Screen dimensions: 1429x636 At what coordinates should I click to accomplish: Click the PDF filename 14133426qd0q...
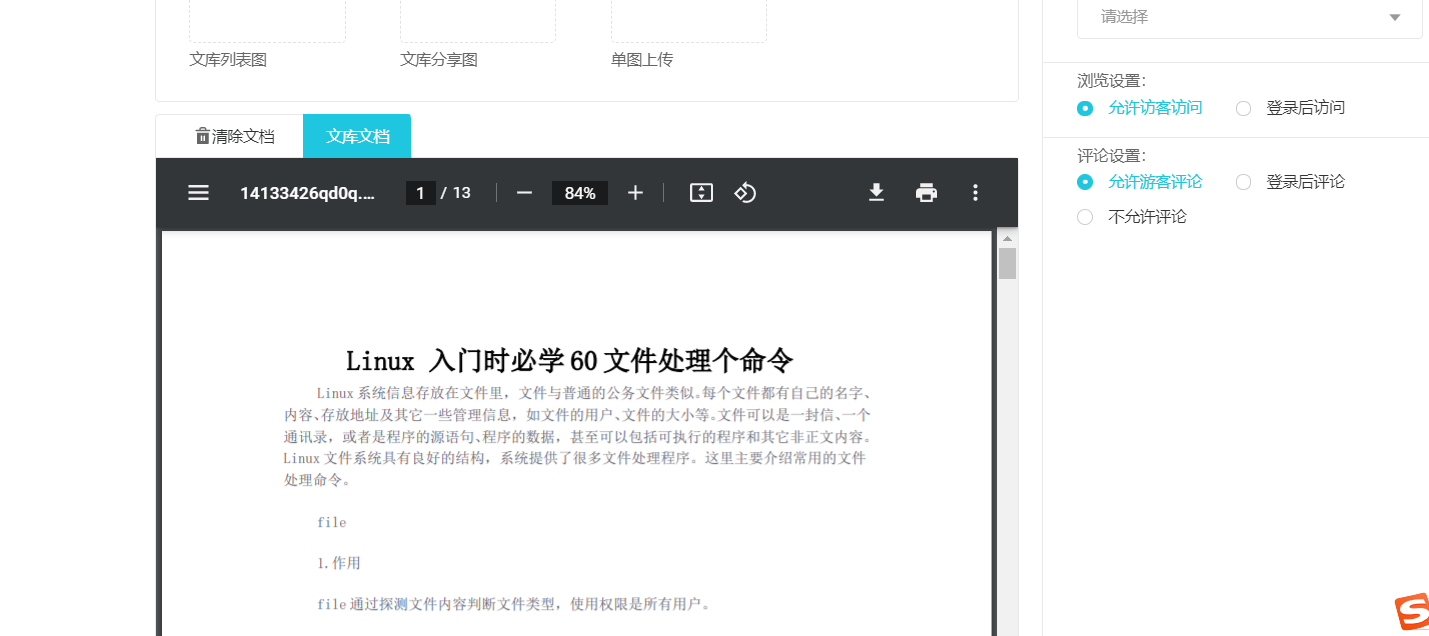click(x=307, y=193)
